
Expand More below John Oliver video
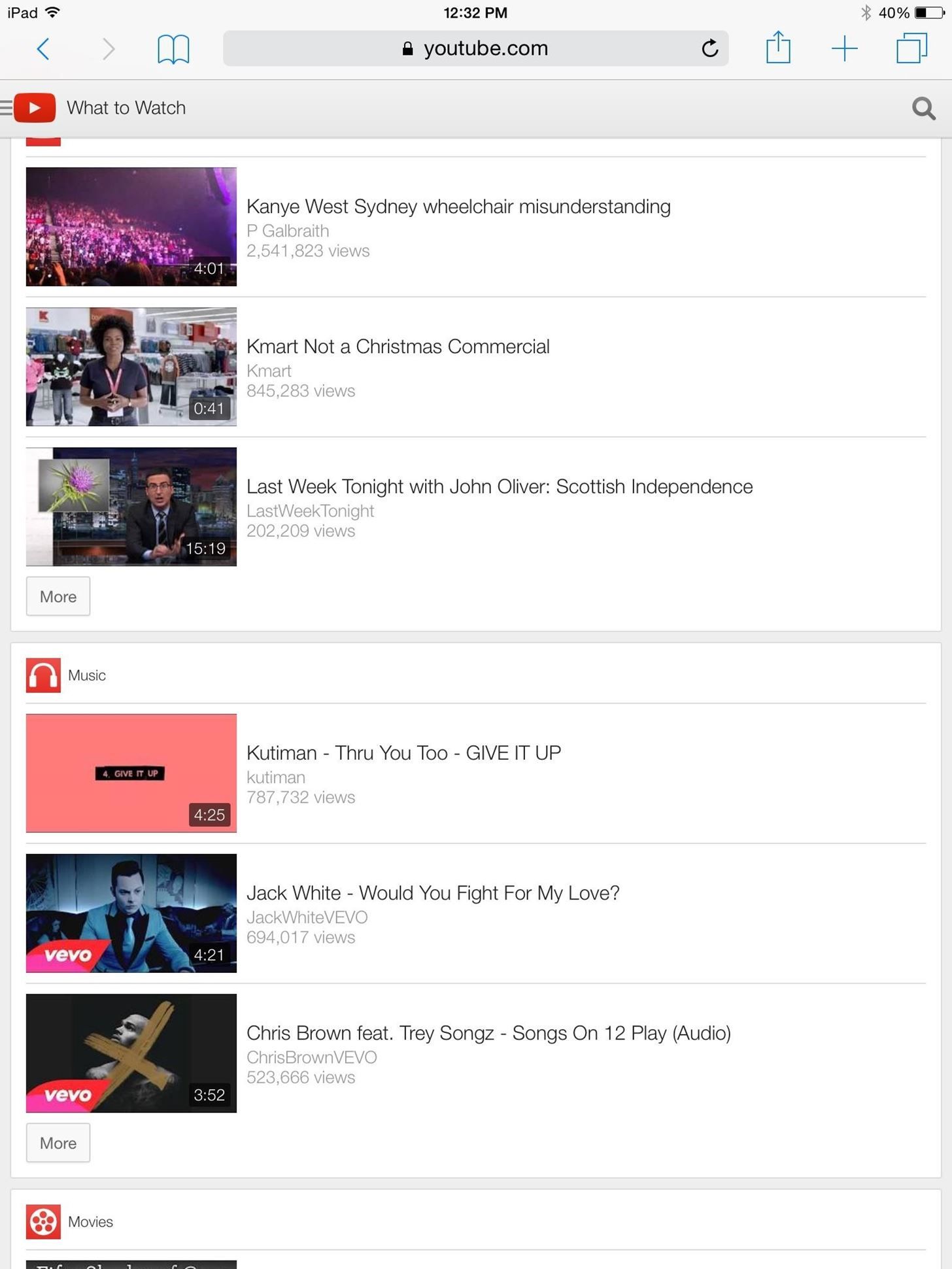click(58, 596)
